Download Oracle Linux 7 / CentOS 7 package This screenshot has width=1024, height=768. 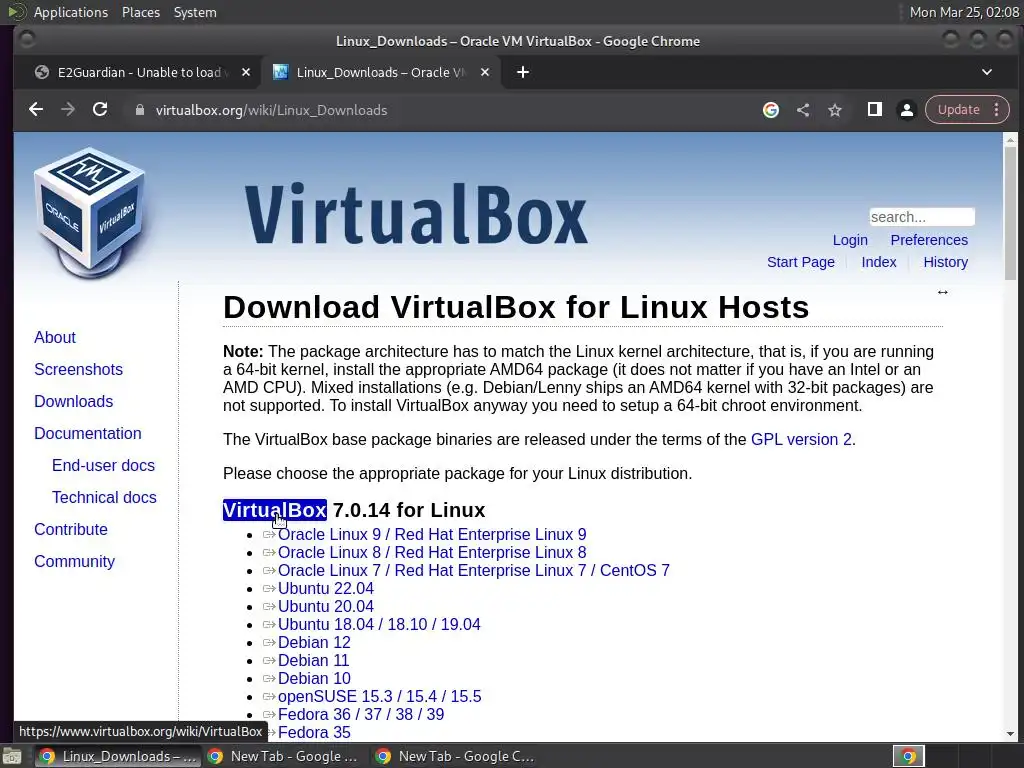point(473,571)
